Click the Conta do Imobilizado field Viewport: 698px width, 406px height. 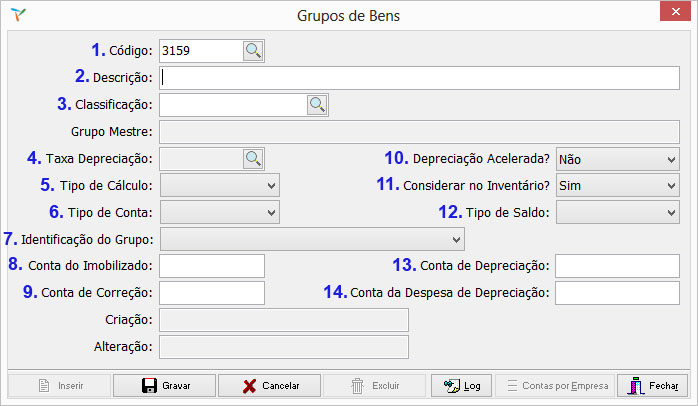[212, 266]
